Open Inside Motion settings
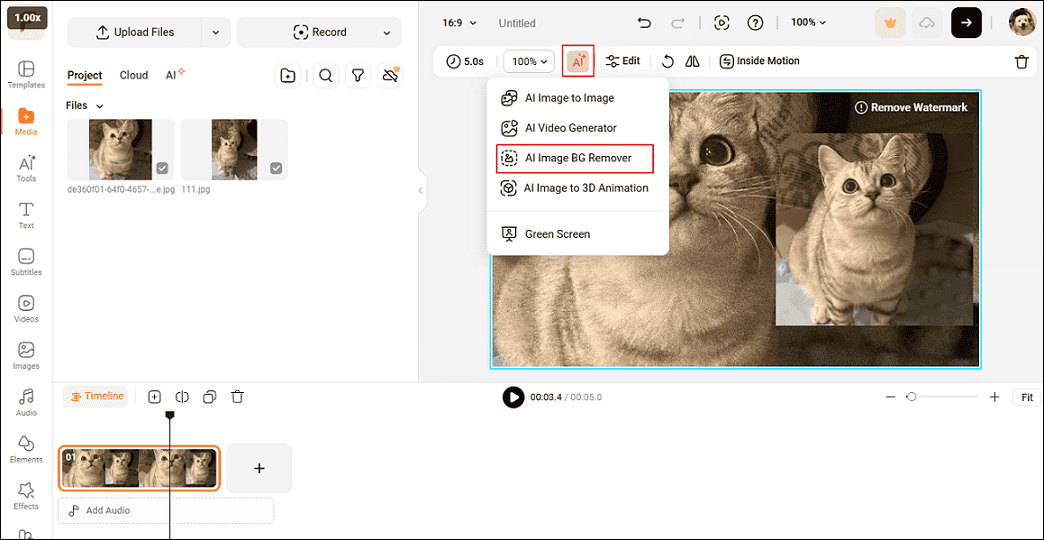The image size is (1044, 540). (760, 61)
